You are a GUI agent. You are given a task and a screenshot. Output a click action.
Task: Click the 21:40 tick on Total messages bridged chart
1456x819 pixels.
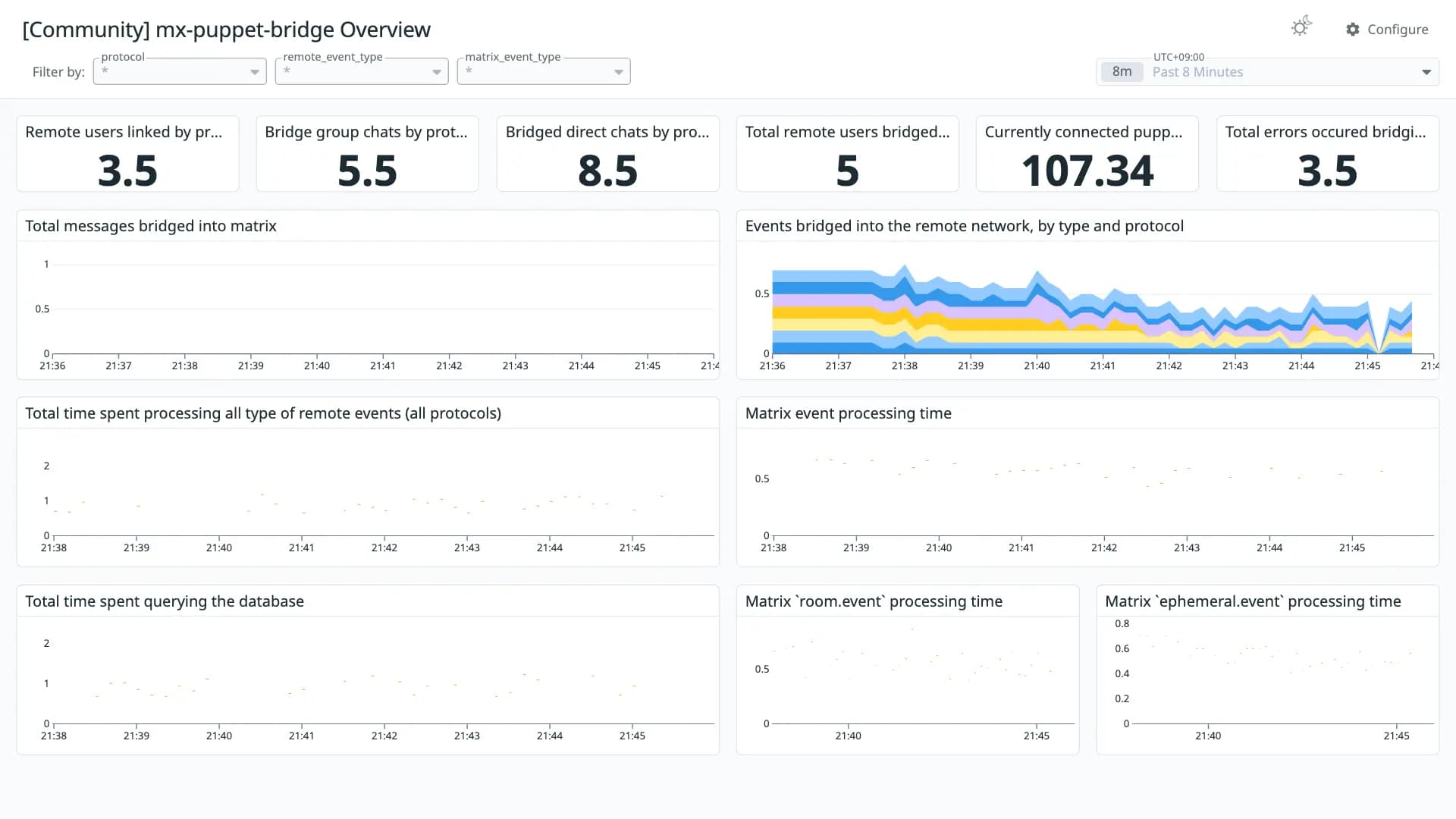317,366
